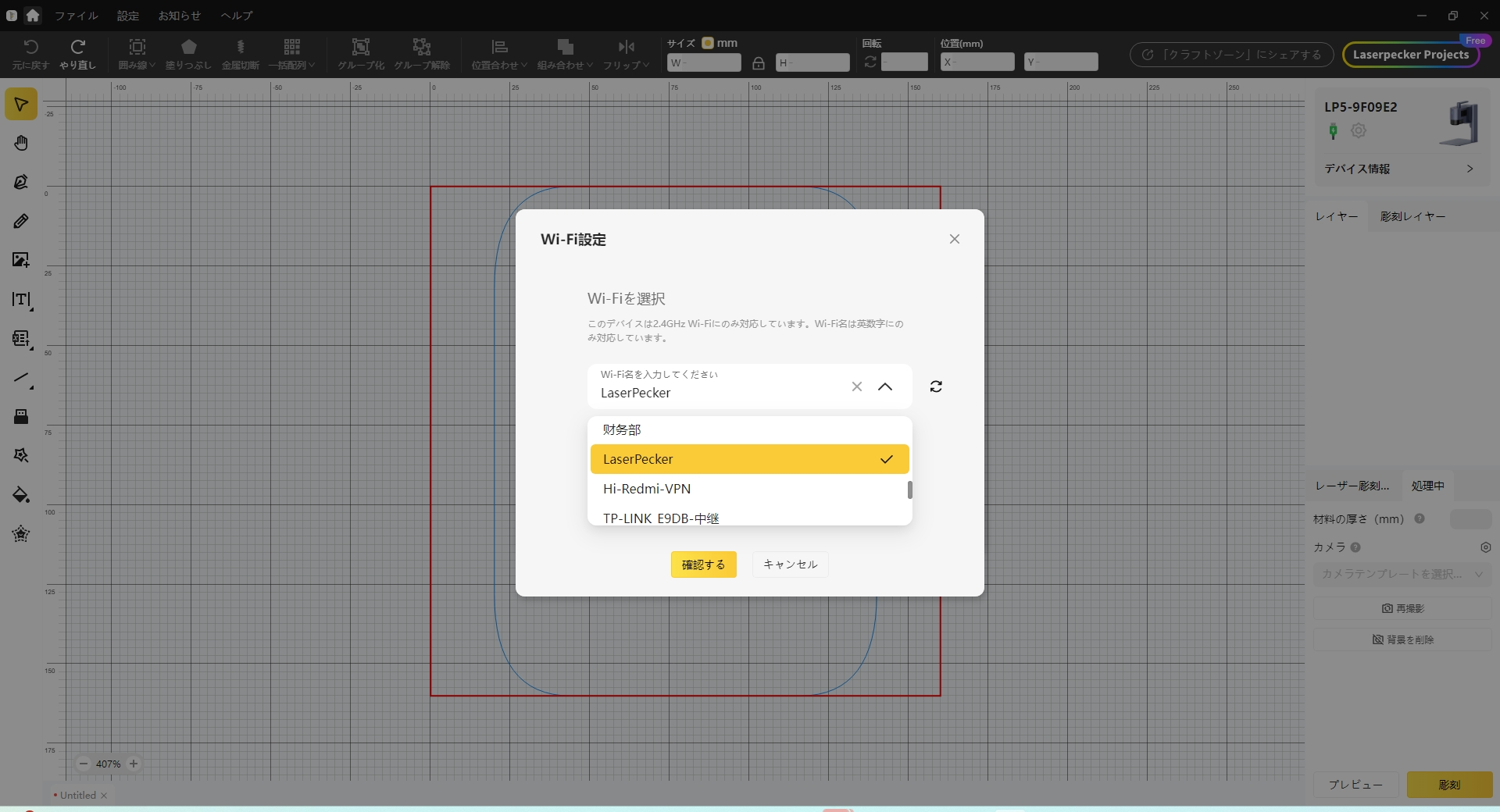Click the Wi-Fi list scrollbar thumb
Image resolution: width=1500 pixels, height=812 pixels.
909,490
